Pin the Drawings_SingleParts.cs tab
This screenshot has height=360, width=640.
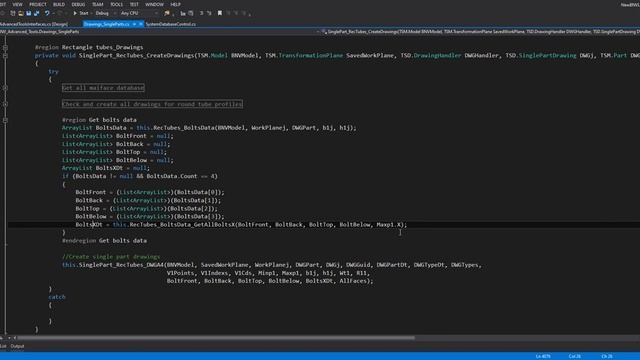pos(134,24)
